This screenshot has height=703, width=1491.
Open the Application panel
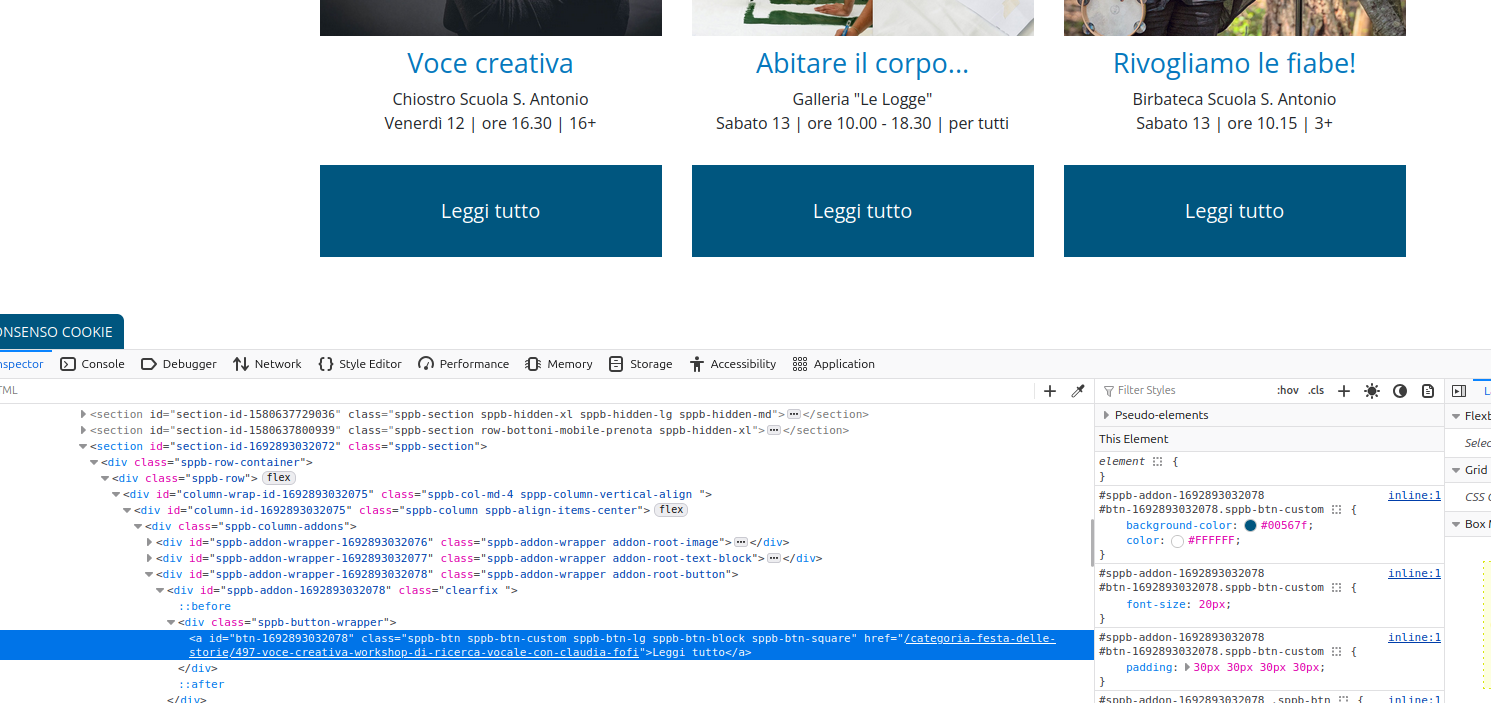point(833,364)
